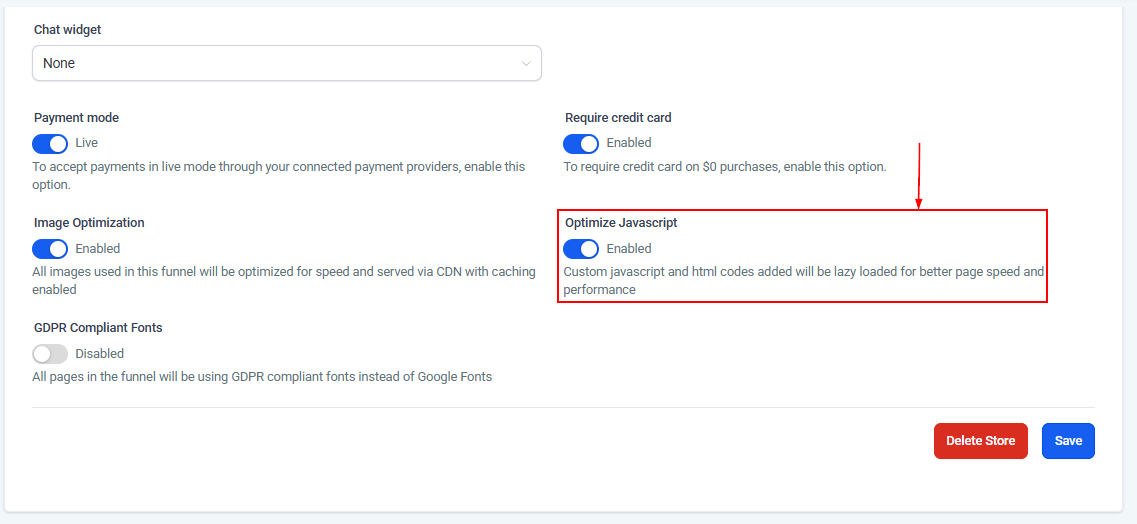
Task: Click the "Payment mode" heading
Action: click(x=76, y=118)
